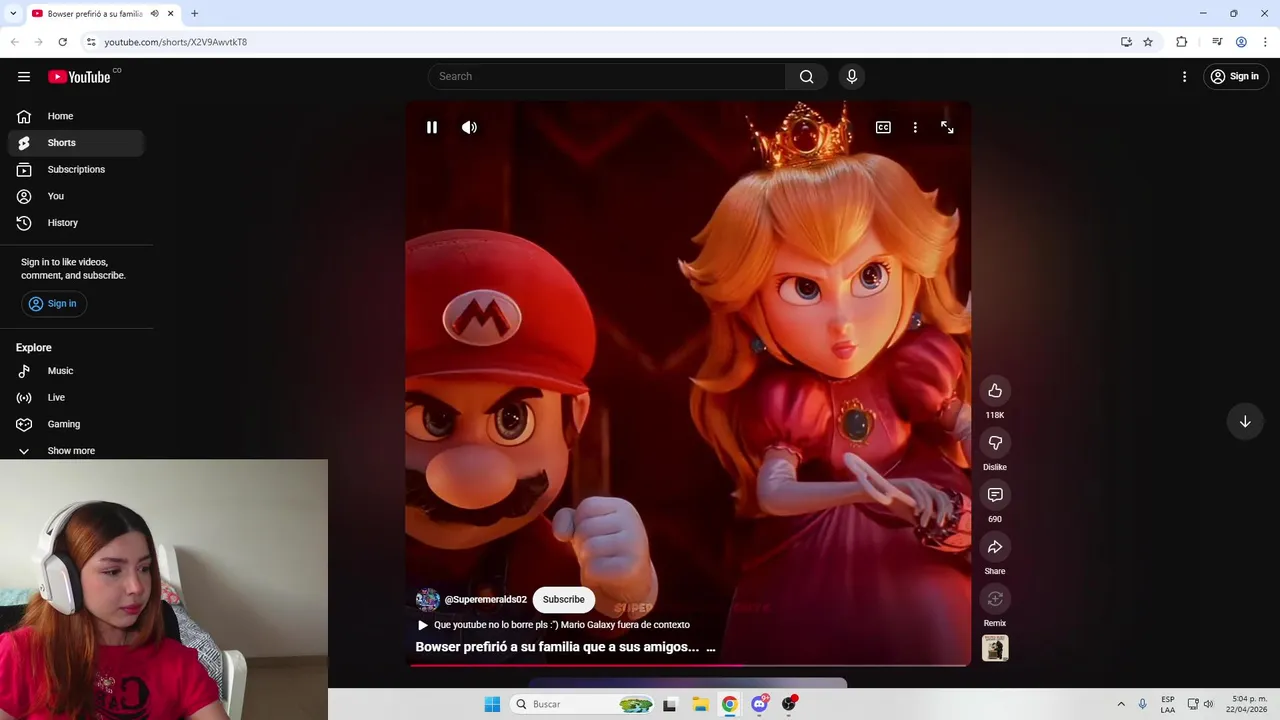Screen dimensions: 1280x720
Task: Open the ESP LAA language switcher
Action: (x=1168, y=704)
